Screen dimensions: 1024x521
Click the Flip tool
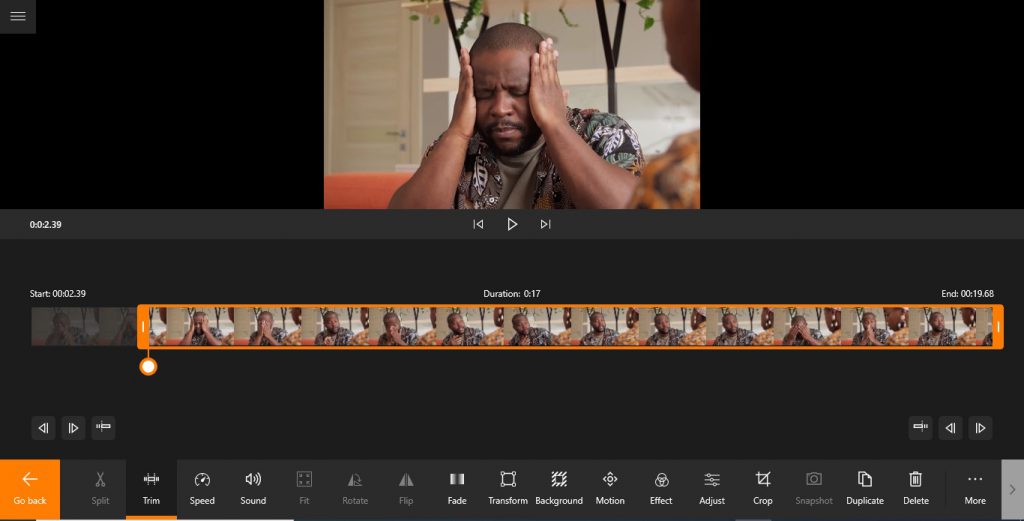coord(406,489)
